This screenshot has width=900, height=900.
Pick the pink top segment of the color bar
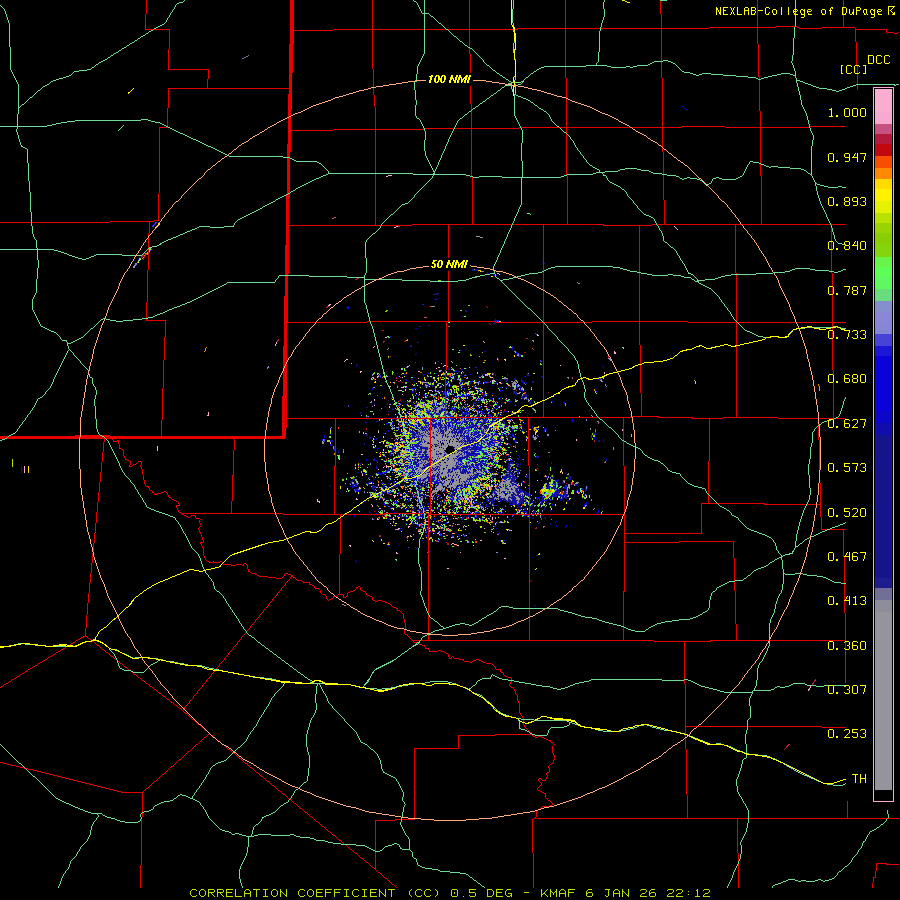[x=883, y=106]
